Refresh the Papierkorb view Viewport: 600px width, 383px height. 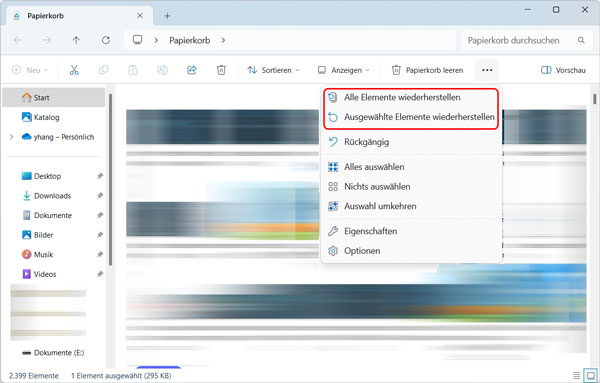pos(106,40)
